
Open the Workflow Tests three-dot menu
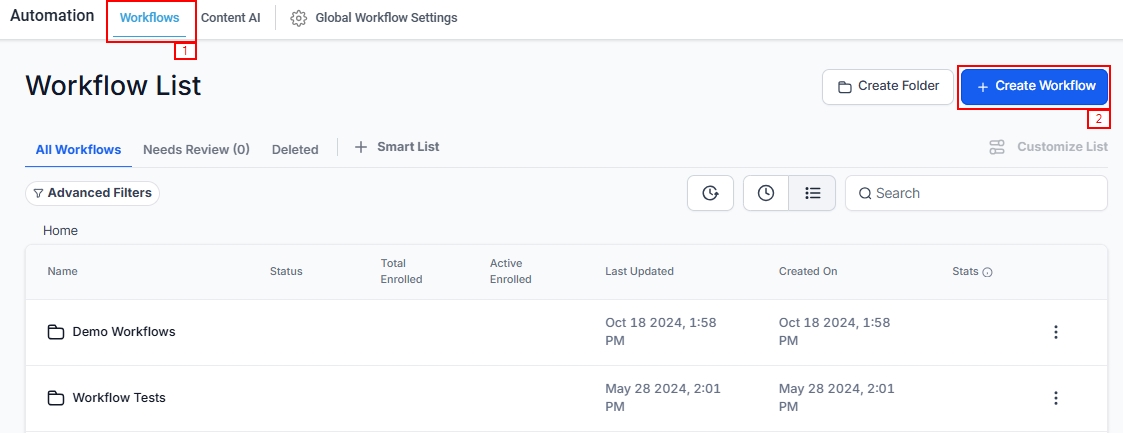pos(1055,398)
